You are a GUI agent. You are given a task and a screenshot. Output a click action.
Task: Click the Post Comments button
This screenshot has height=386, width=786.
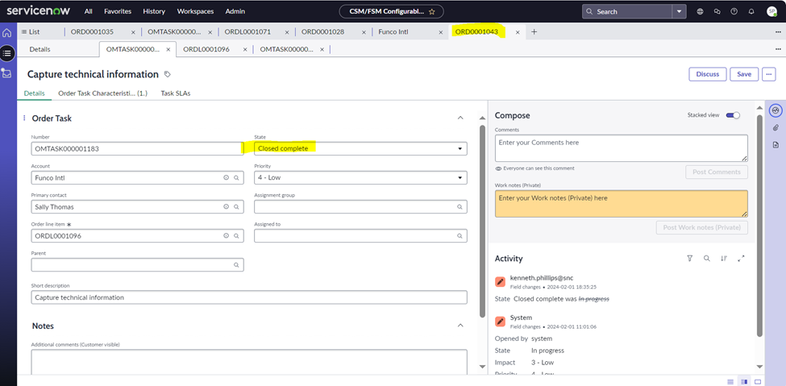(x=716, y=172)
